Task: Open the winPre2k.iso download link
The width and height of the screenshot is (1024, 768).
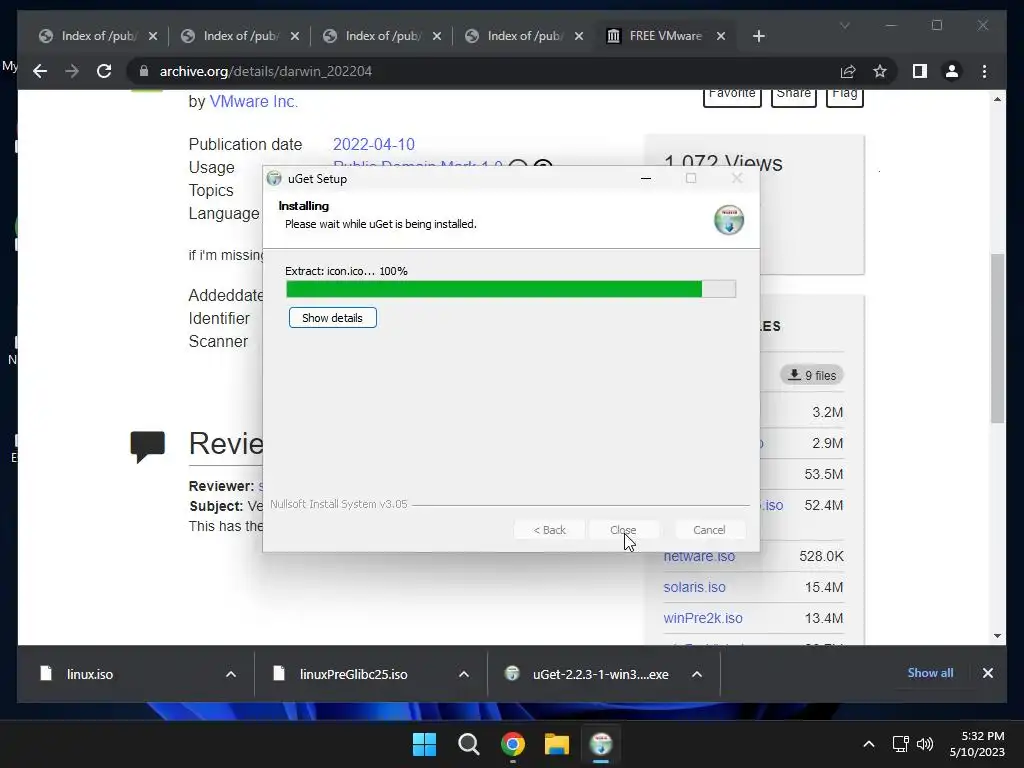Action: click(703, 618)
